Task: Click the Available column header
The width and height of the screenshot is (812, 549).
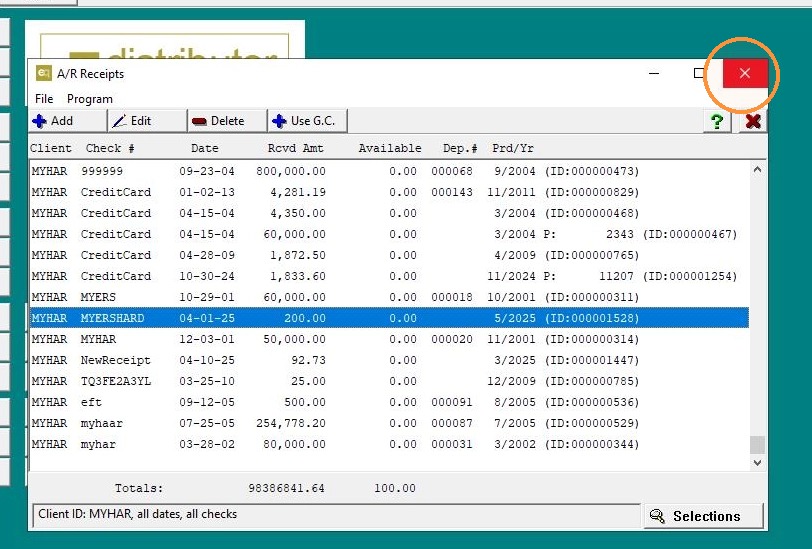Action: [390, 148]
